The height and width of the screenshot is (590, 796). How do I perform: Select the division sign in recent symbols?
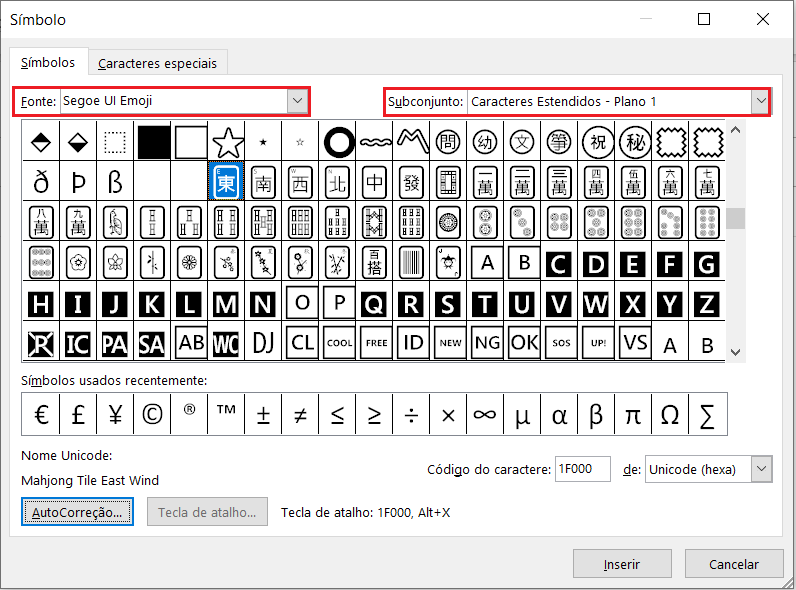tap(412, 414)
